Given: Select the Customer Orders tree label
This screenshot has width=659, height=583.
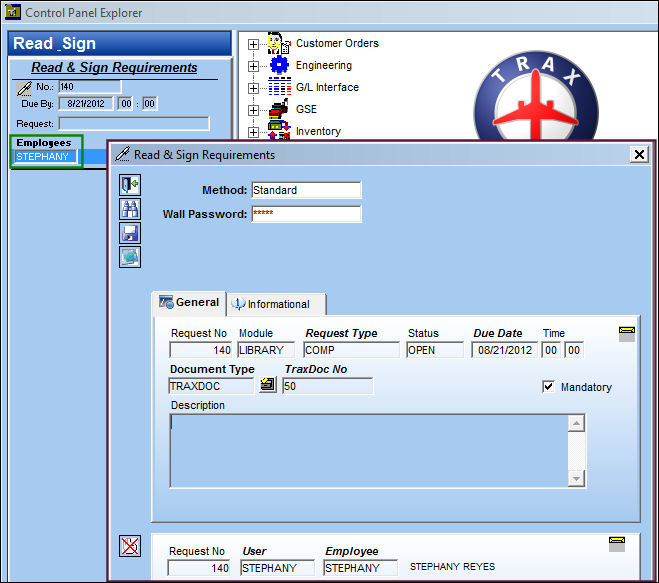Looking at the screenshot, I should [x=337, y=43].
